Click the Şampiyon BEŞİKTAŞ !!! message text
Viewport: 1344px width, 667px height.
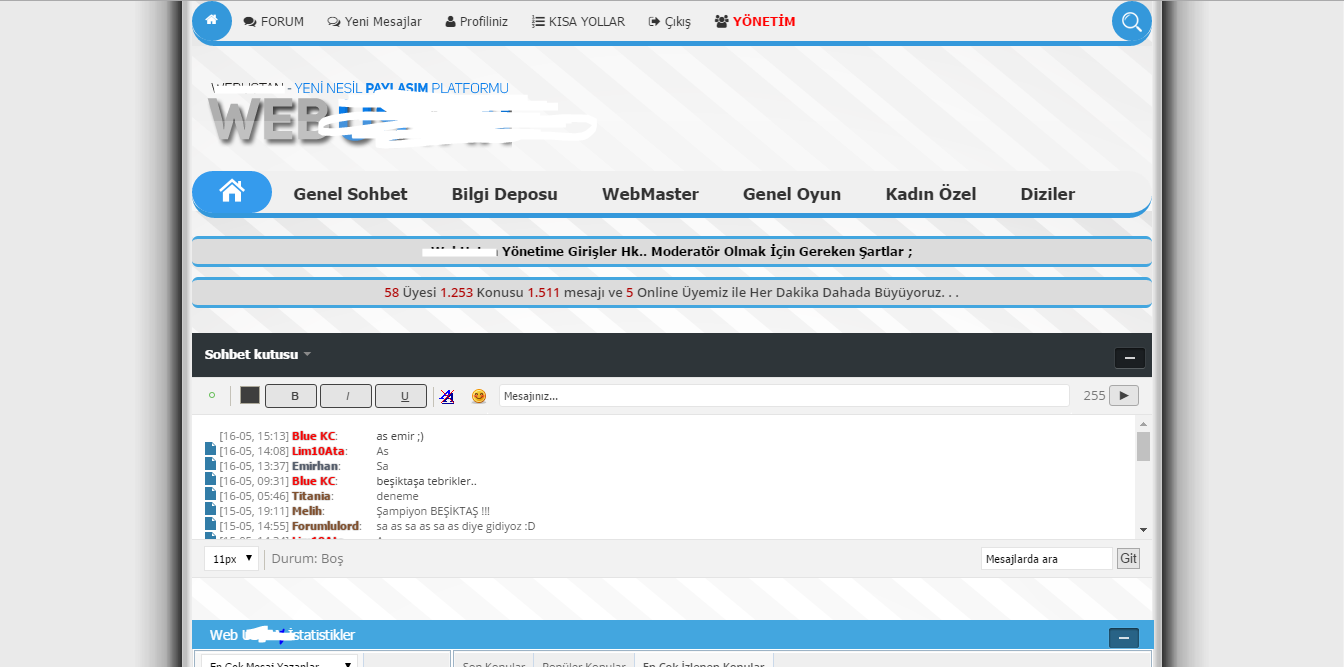[x=433, y=511]
